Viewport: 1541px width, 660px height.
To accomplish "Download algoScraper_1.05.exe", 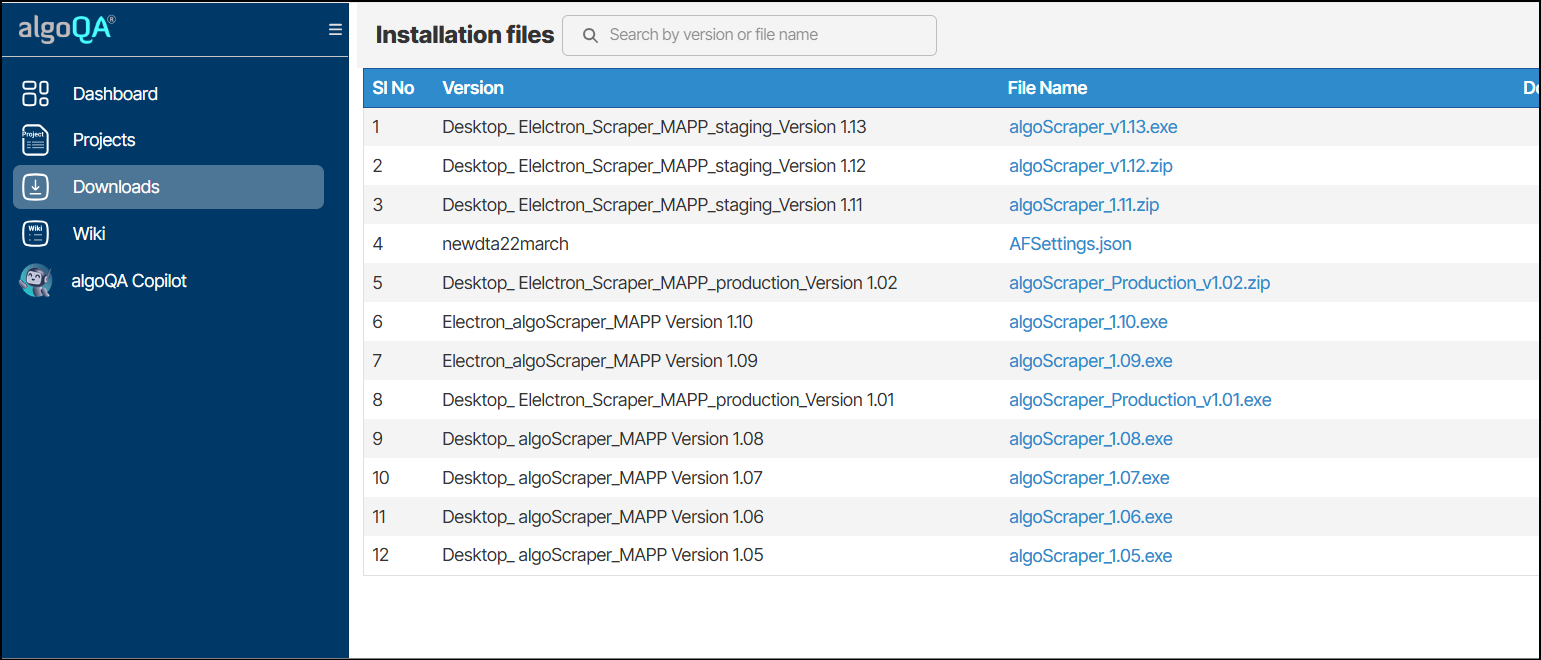I will click(1090, 556).
